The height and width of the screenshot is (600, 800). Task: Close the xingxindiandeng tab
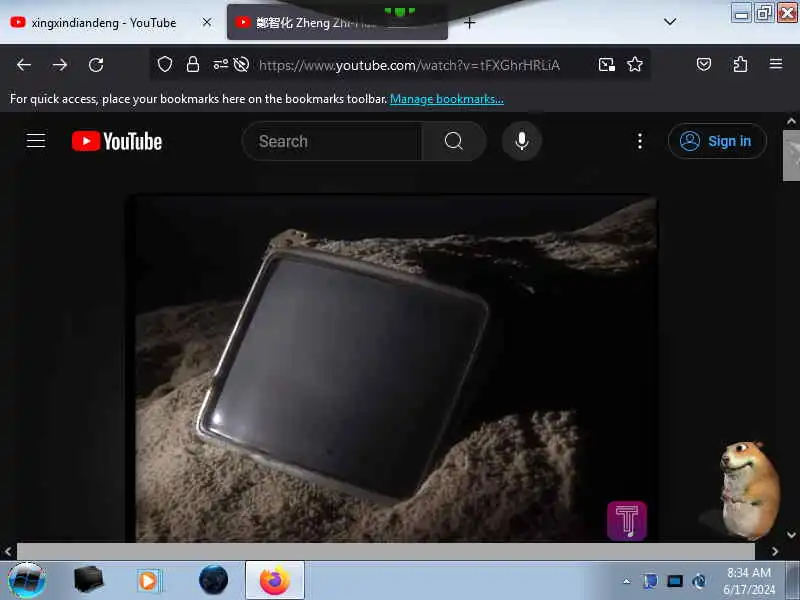pyautogui.click(x=207, y=22)
